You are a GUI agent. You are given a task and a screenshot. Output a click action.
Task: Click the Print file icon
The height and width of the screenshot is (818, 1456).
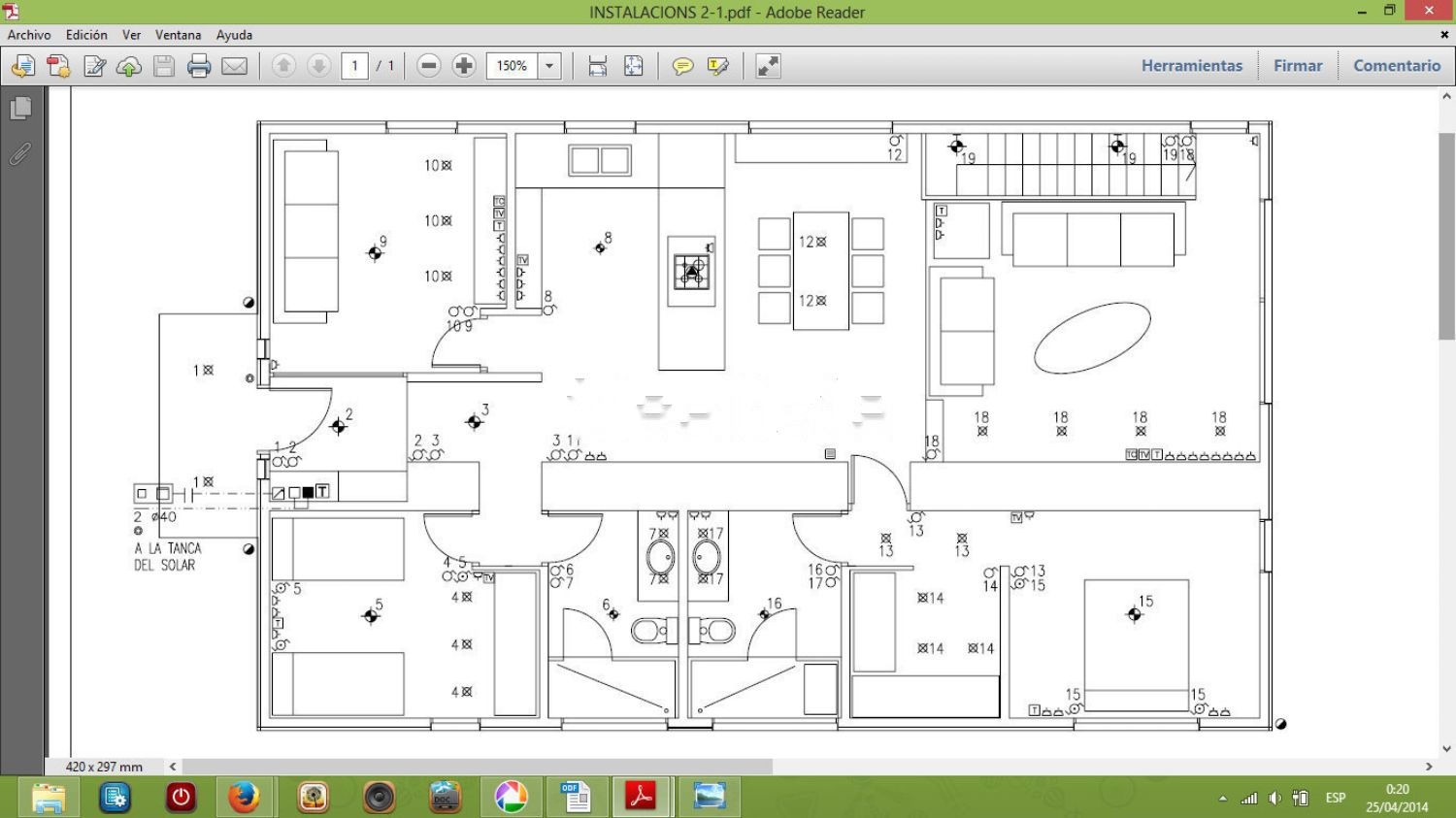[199, 66]
